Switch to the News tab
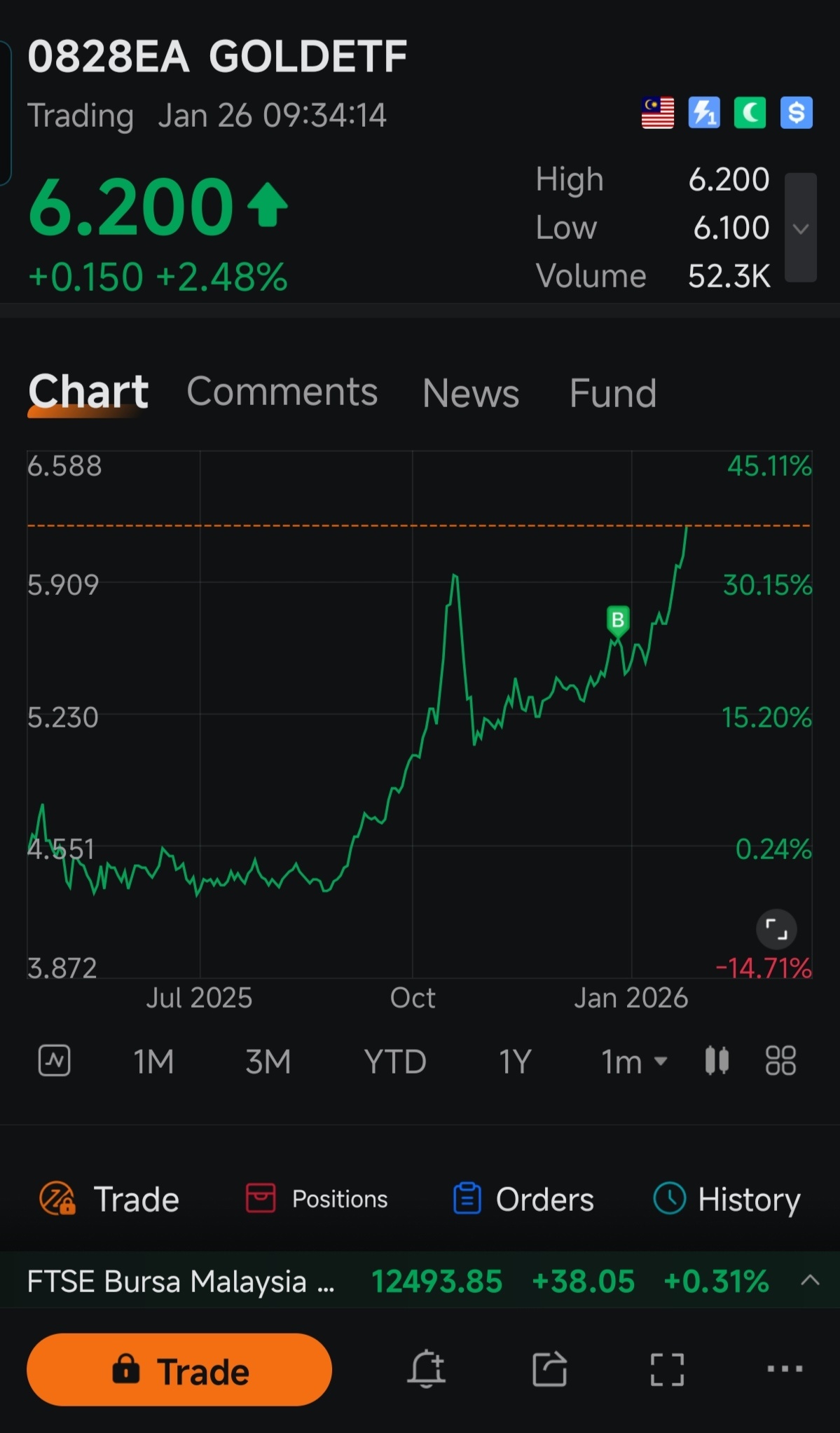Image resolution: width=840 pixels, height=1433 pixels. click(471, 392)
